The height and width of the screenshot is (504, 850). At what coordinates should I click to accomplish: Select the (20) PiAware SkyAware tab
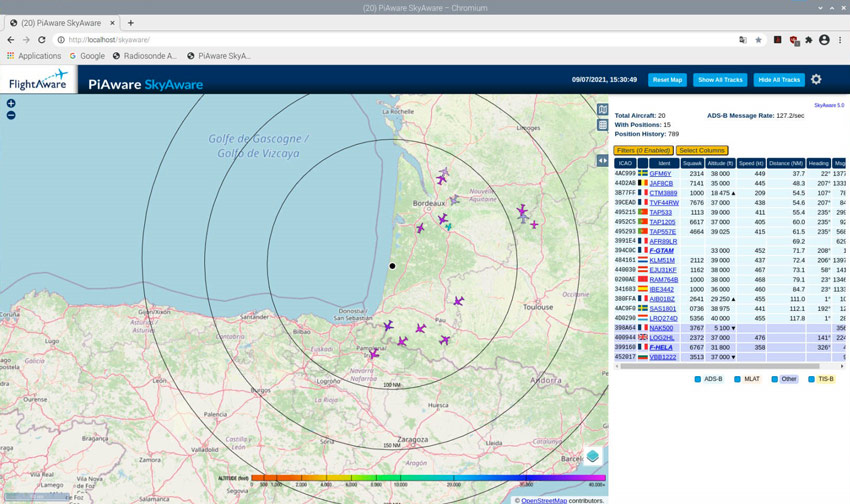62,23
